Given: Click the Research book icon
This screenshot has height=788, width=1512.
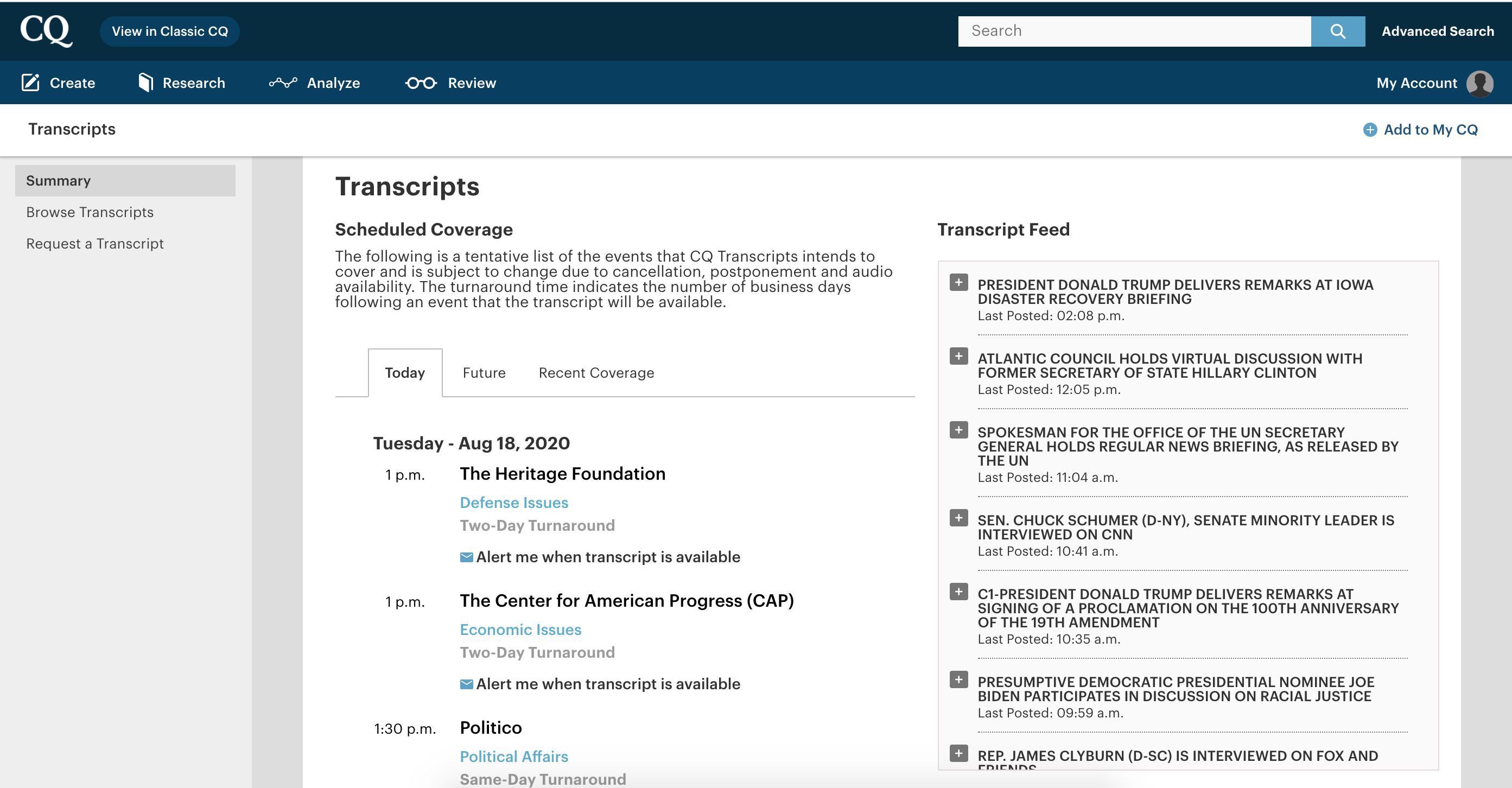Looking at the screenshot, I should coord(145,82).
